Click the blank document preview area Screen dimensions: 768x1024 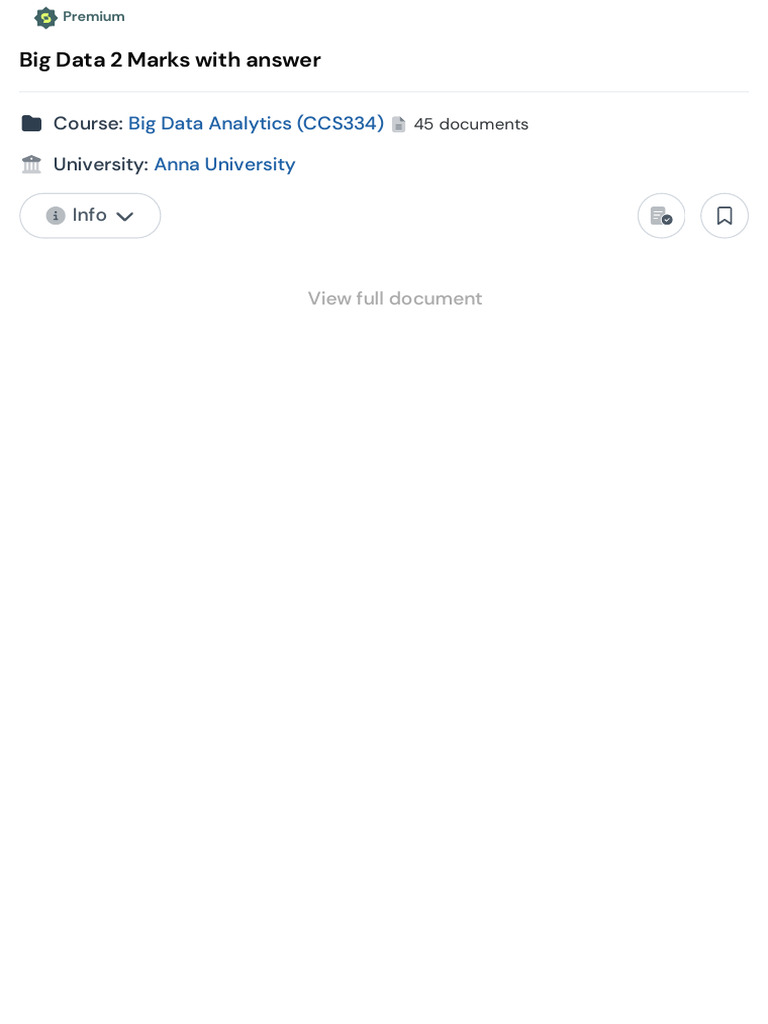point(384,650)
